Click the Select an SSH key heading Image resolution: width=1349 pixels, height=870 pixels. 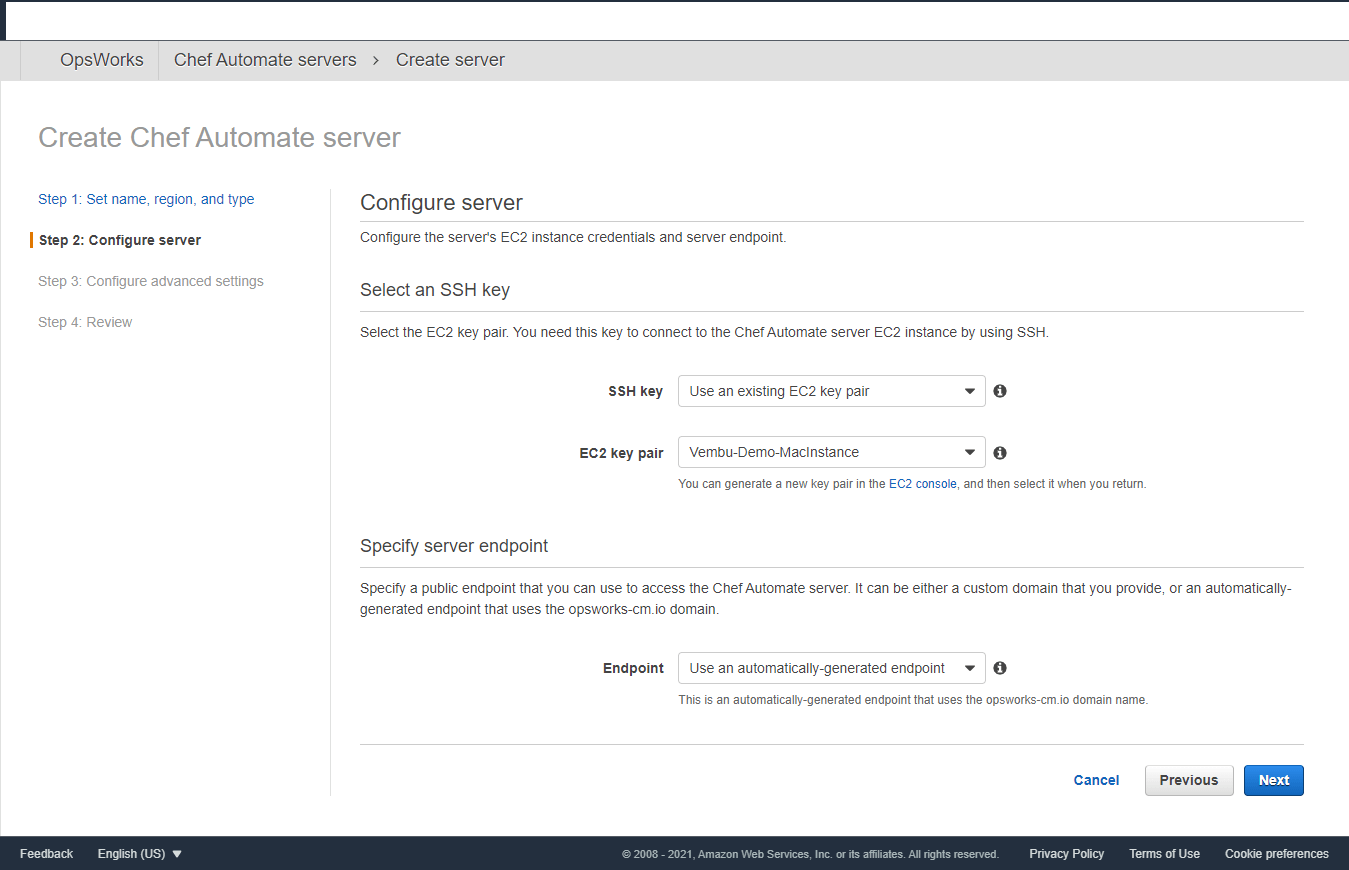(435, 290)
